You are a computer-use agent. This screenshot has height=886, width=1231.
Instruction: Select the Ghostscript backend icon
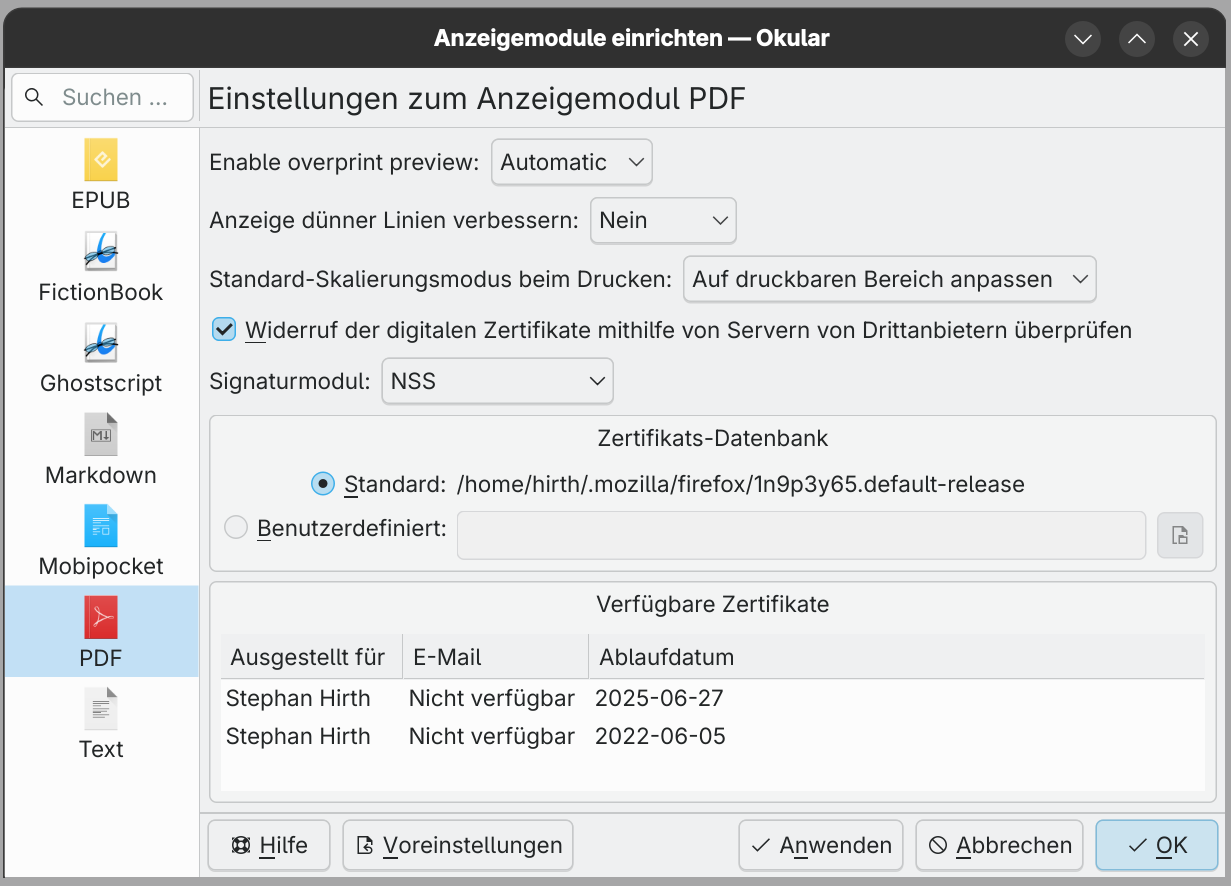coord(101,343)
